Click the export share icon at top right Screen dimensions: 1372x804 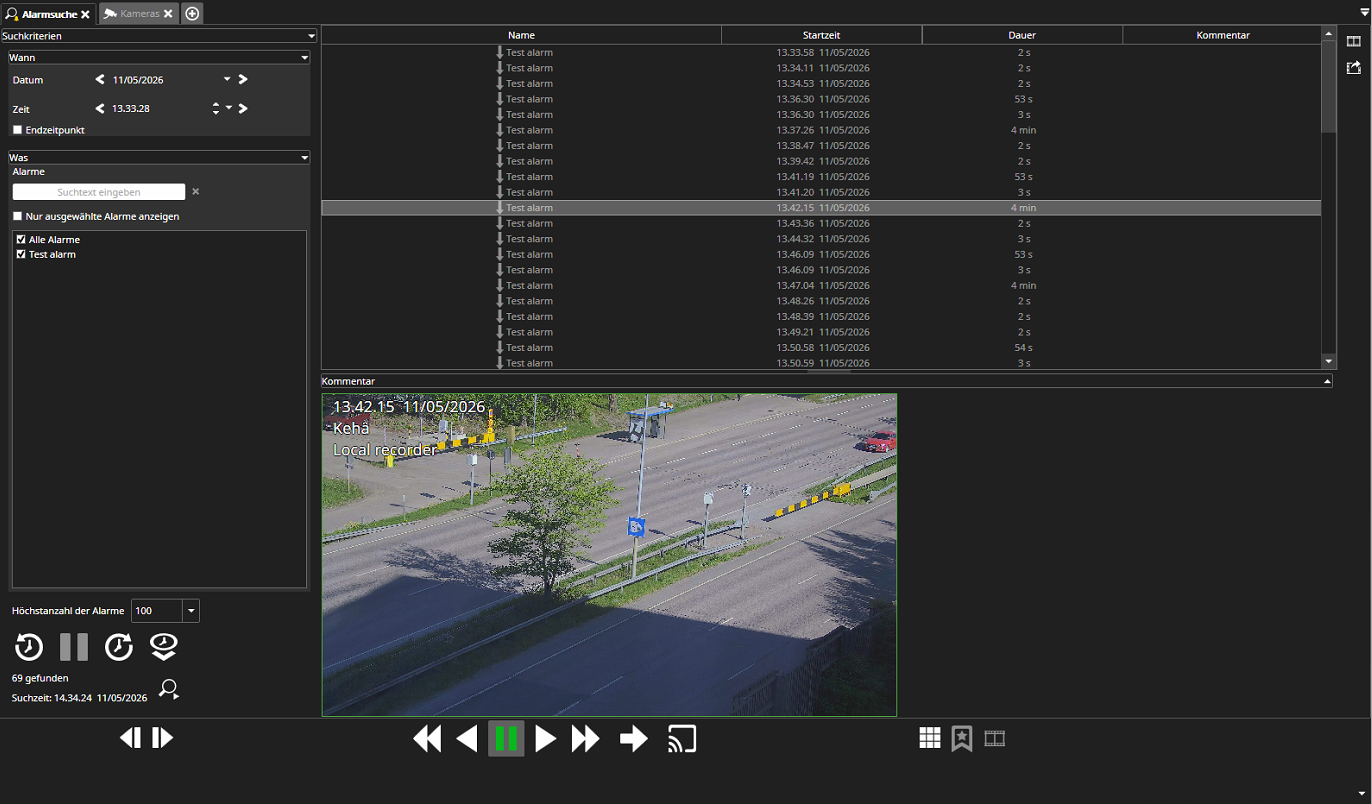click(1354, 68)
